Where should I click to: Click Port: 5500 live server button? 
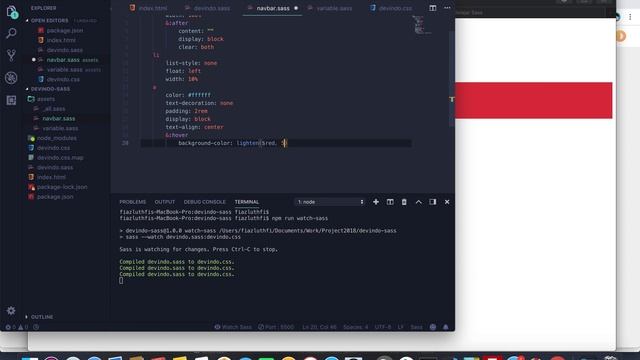click(276, 327)
